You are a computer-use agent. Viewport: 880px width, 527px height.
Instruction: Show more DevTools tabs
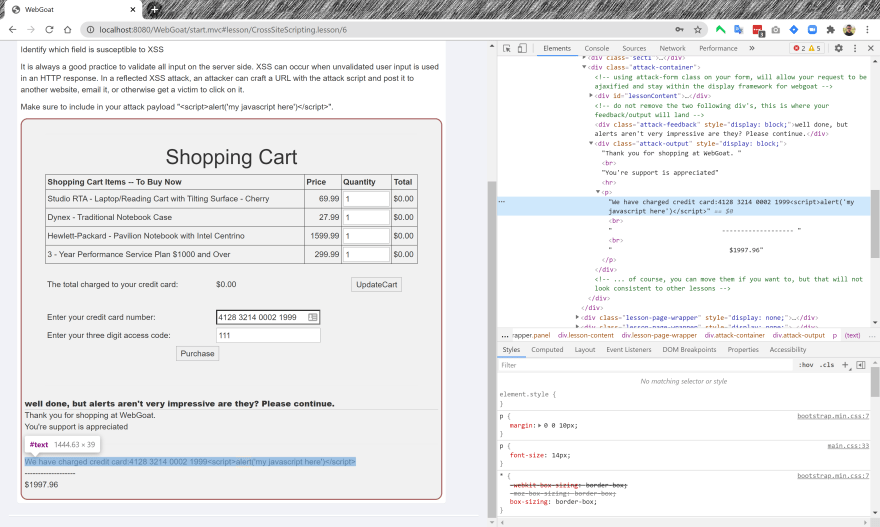pos(752,48)
